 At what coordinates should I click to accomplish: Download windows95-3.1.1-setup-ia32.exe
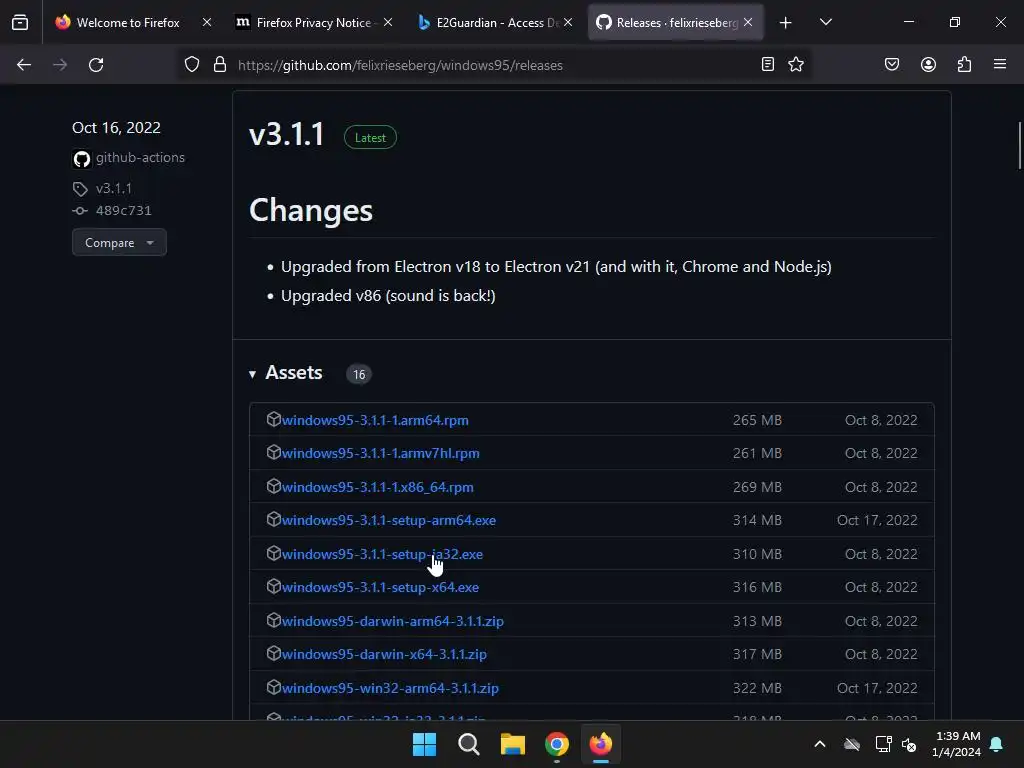click(382, 554)
